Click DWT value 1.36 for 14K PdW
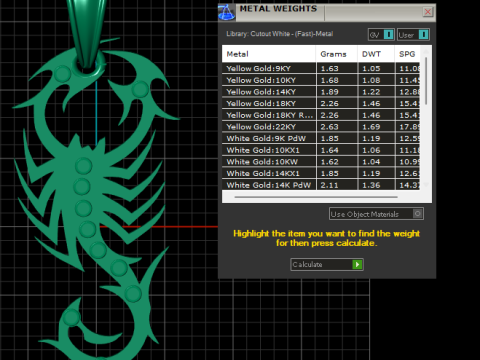The image size is (480, 360). coord(371,185)
